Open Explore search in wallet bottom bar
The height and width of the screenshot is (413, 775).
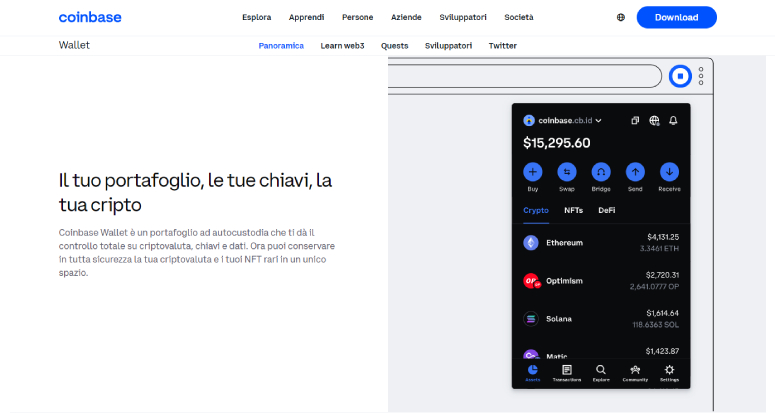(x=601, y=373)
